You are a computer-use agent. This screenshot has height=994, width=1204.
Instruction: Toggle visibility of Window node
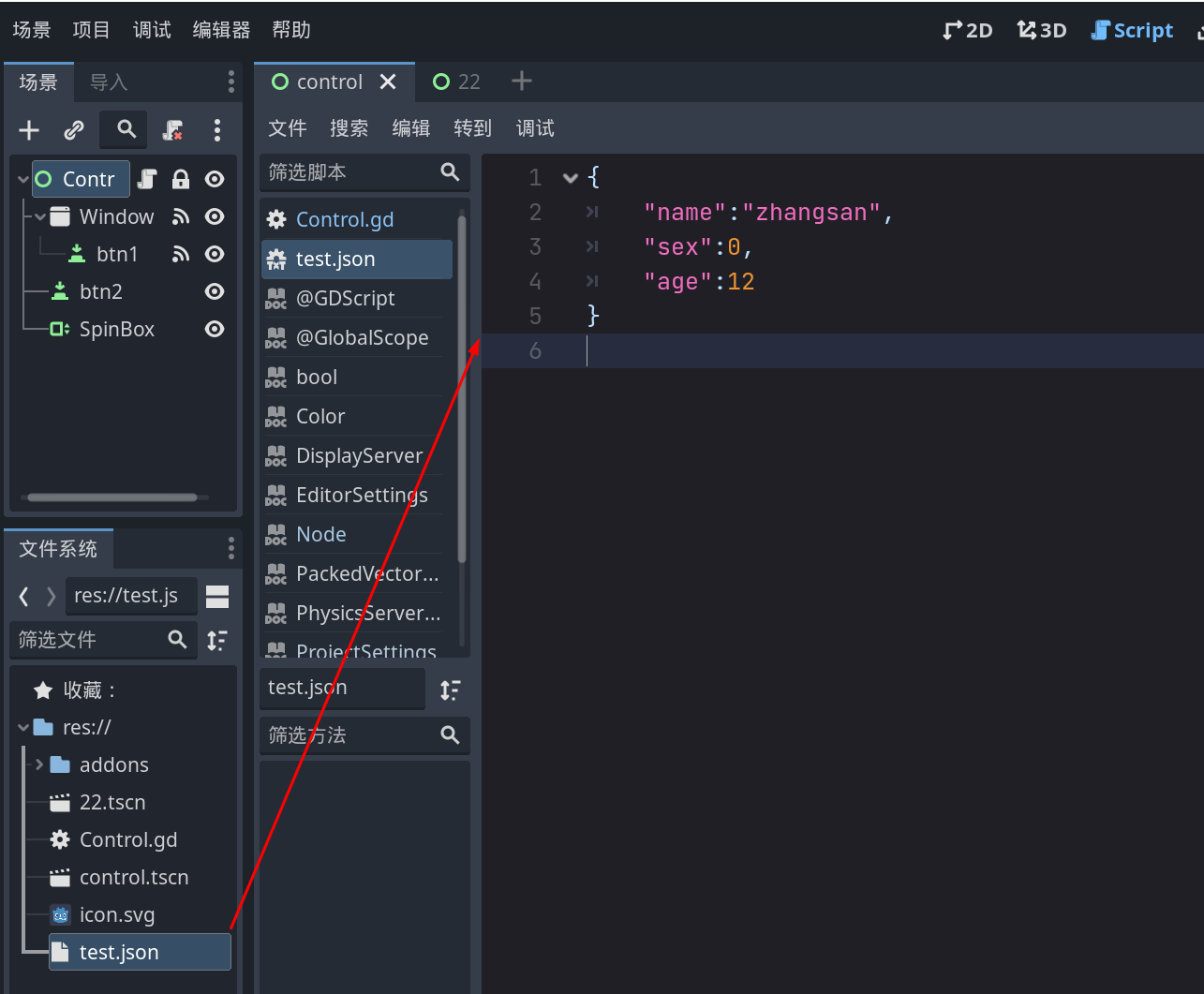pyautogui.click(x=215, y=216)
